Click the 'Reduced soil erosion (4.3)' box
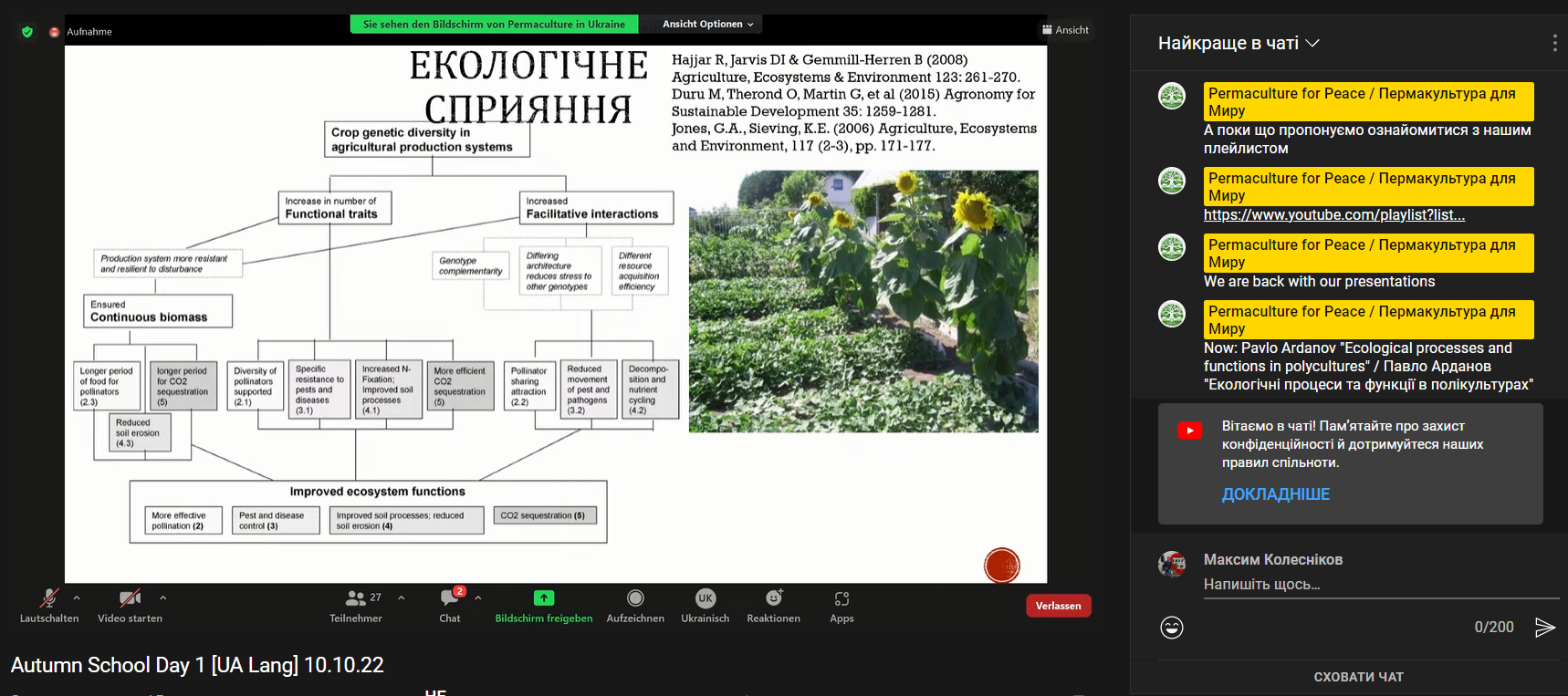Image resolution: width=1568 pixels, height=696 pixels. click(138, 433)
